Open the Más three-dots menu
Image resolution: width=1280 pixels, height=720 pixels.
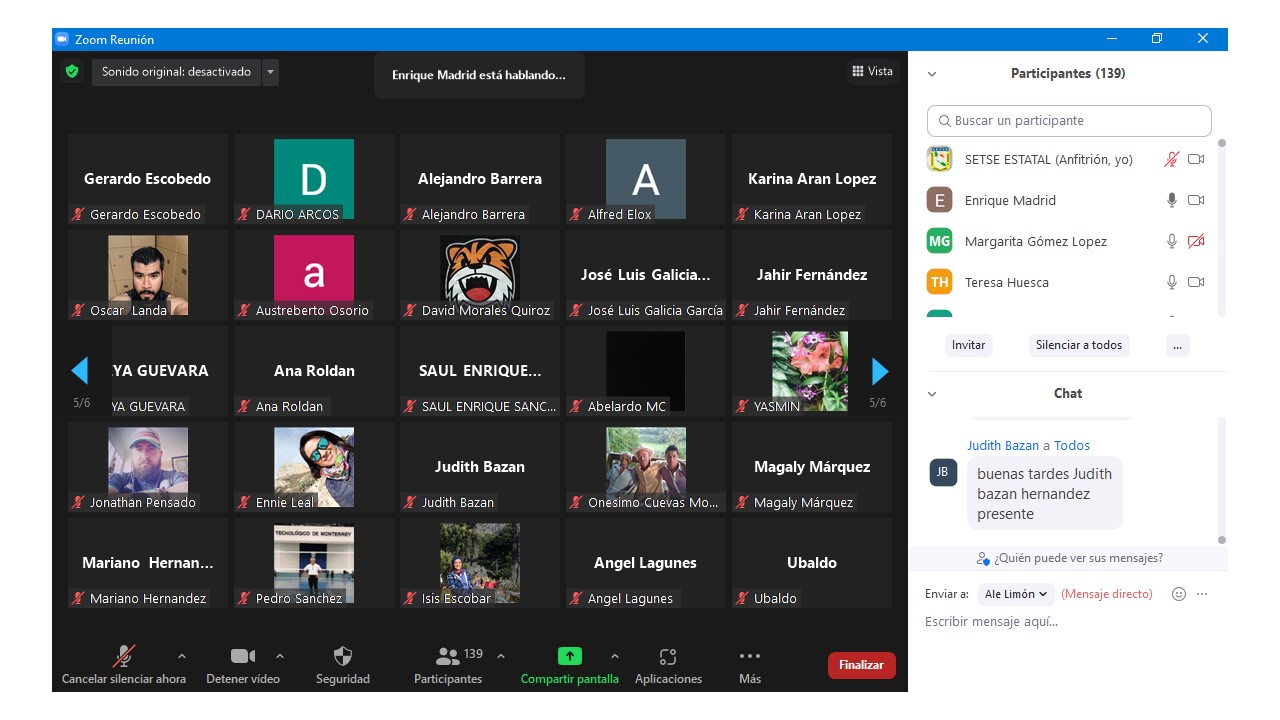749,657
